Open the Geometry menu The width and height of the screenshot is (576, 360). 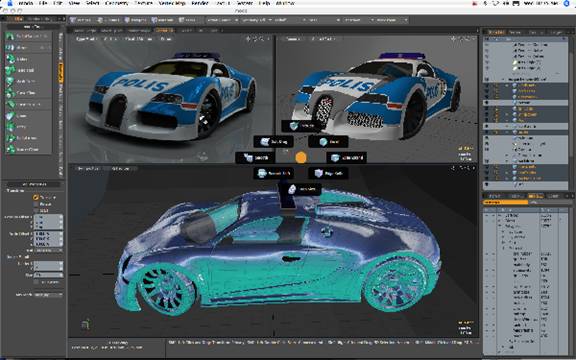[116, 3]
